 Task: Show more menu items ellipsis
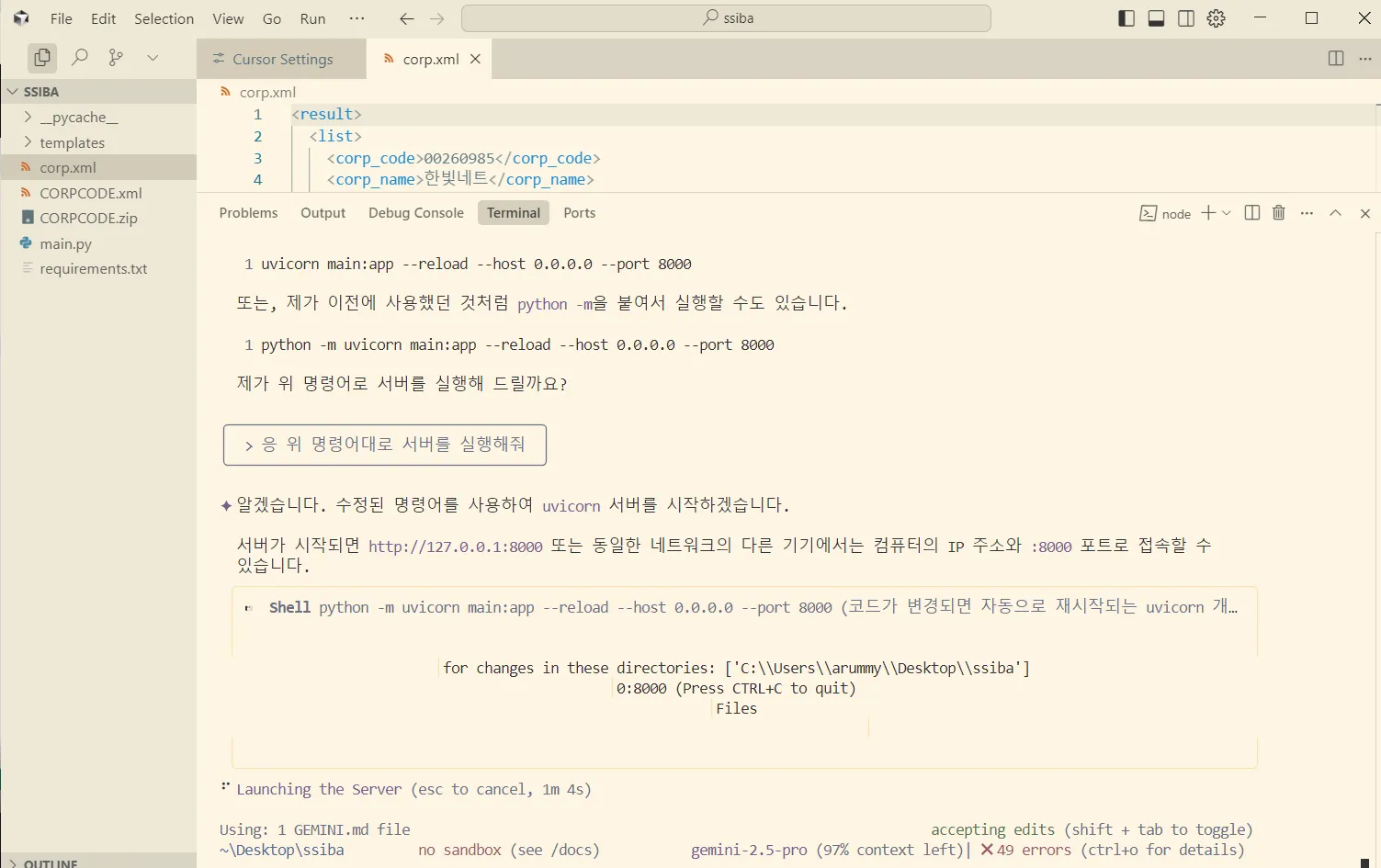pos(357,18)
